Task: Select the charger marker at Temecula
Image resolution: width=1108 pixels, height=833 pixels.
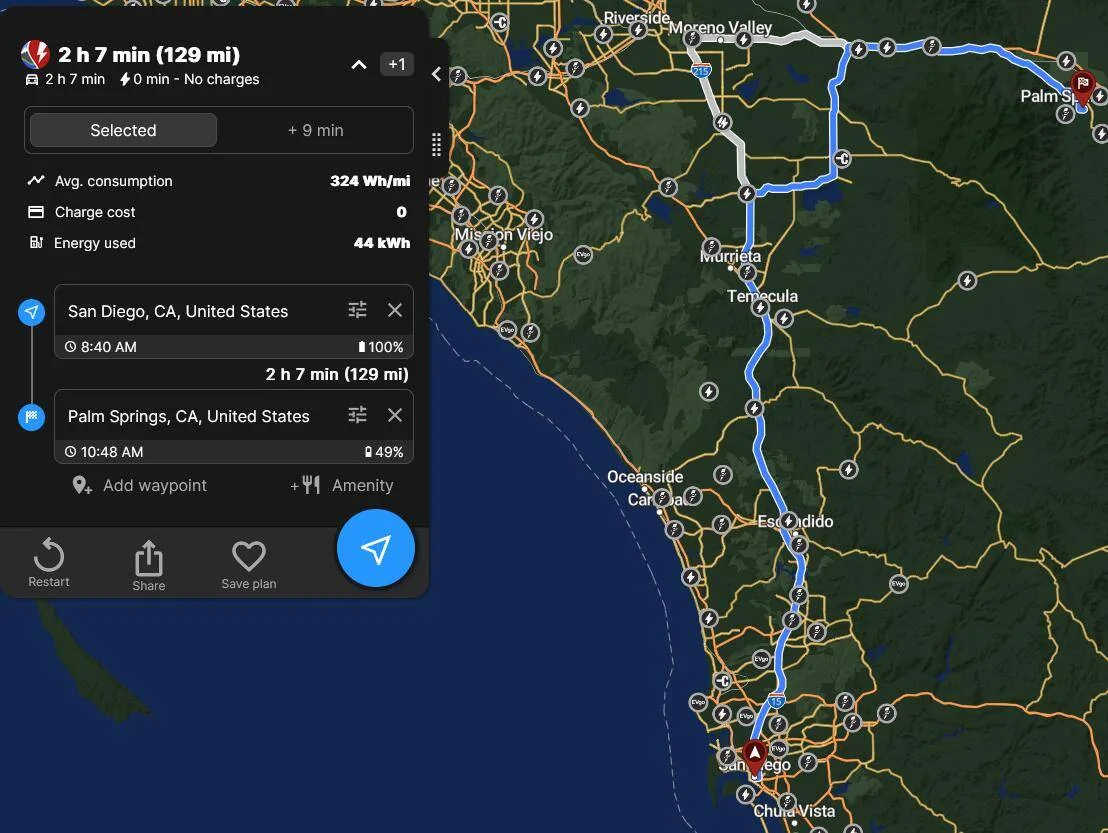Action: pyautogui.click(x=760, y=307)
